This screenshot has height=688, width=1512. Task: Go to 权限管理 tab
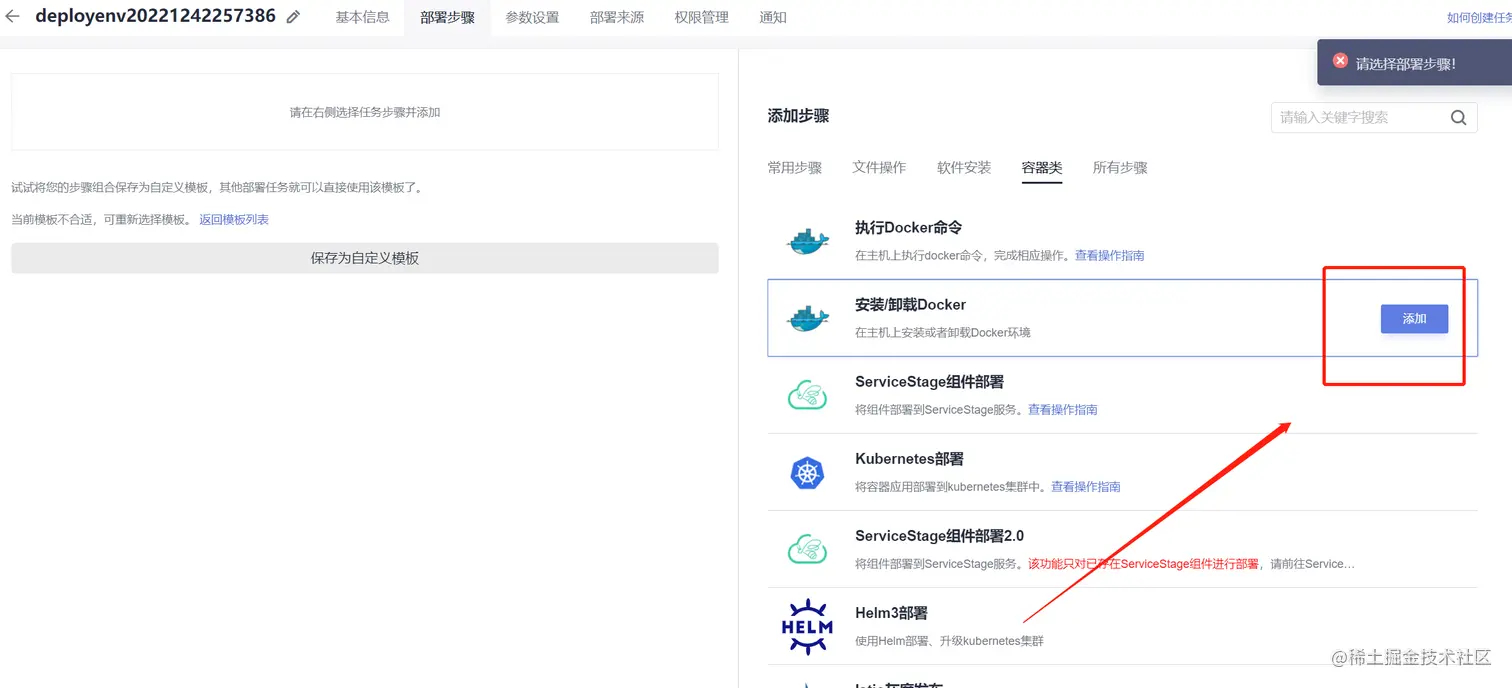(x=702, y=17)
